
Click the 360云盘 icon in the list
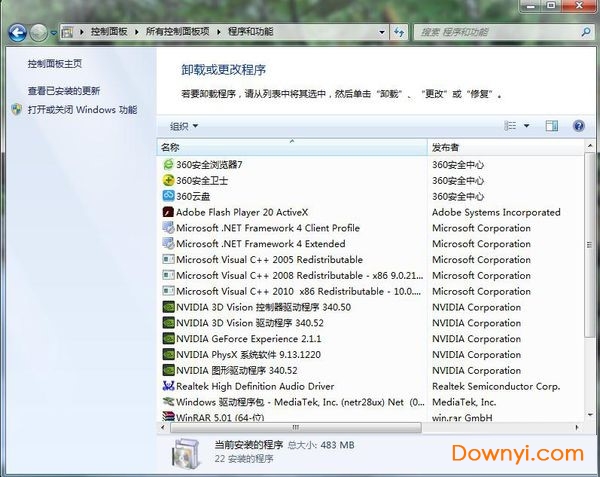(x=168, y=196)
